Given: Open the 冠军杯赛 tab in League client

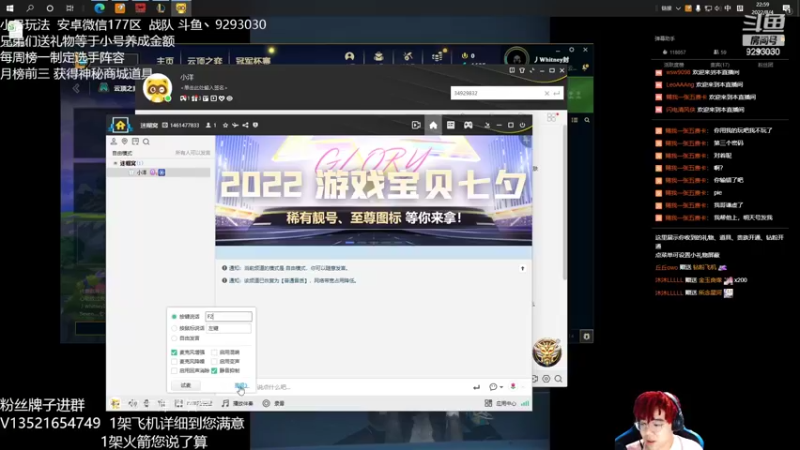Looking at the screenshot, I should pyautogui.click(x=253, y=61).
